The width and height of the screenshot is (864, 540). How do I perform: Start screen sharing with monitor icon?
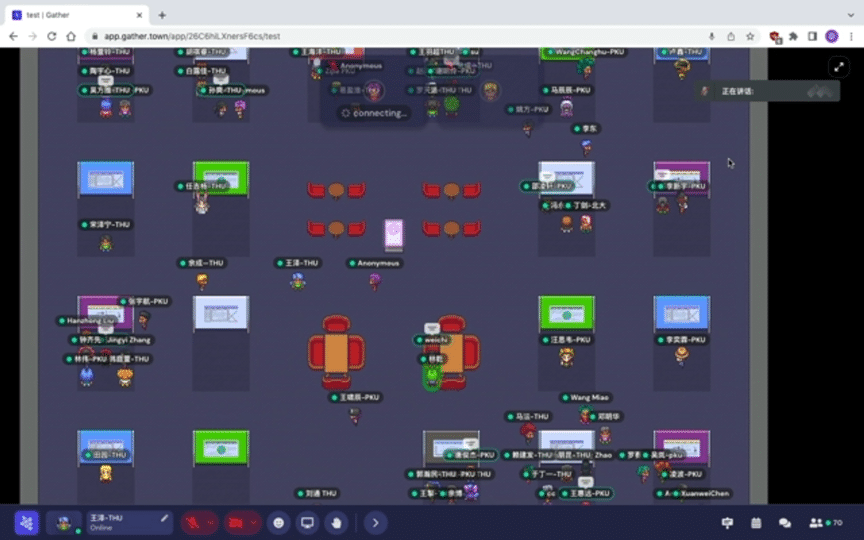[308, 522]
